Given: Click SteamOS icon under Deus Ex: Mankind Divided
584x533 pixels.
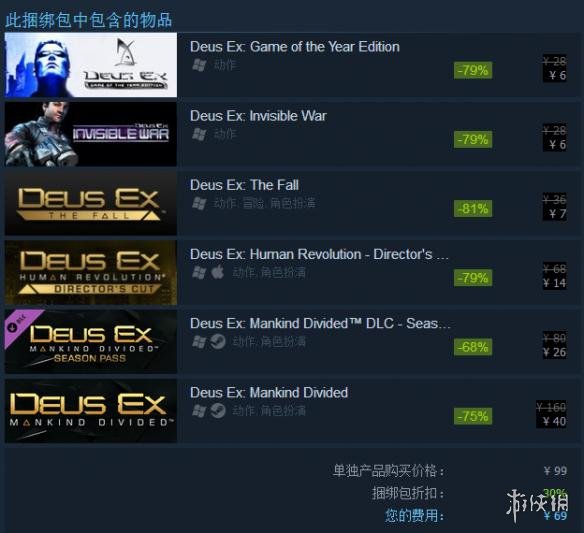Looking at the screenshot, I should point(218,411).
